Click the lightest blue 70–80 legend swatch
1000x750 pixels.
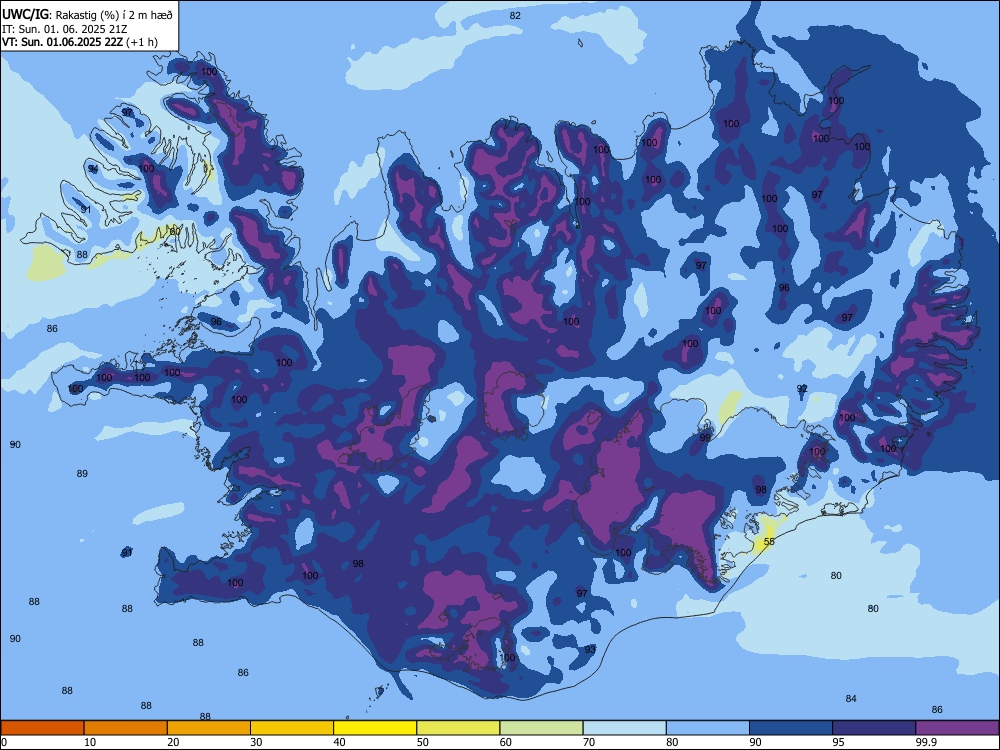tap(624, 728)
